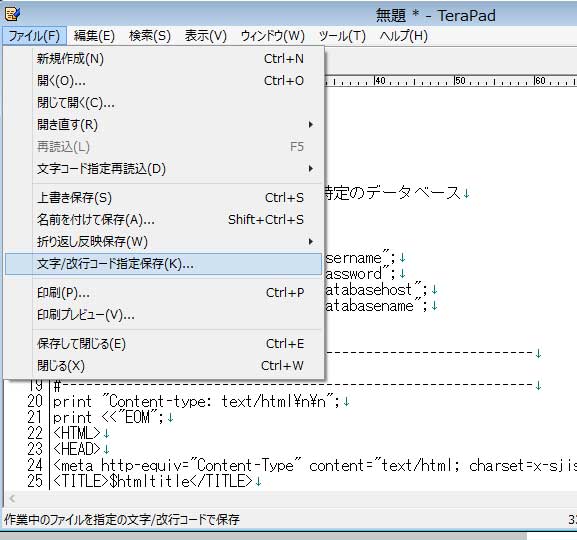Open the ヘルプ(H) menu
This screenshot has height=540, width=577.
point(403,36)
